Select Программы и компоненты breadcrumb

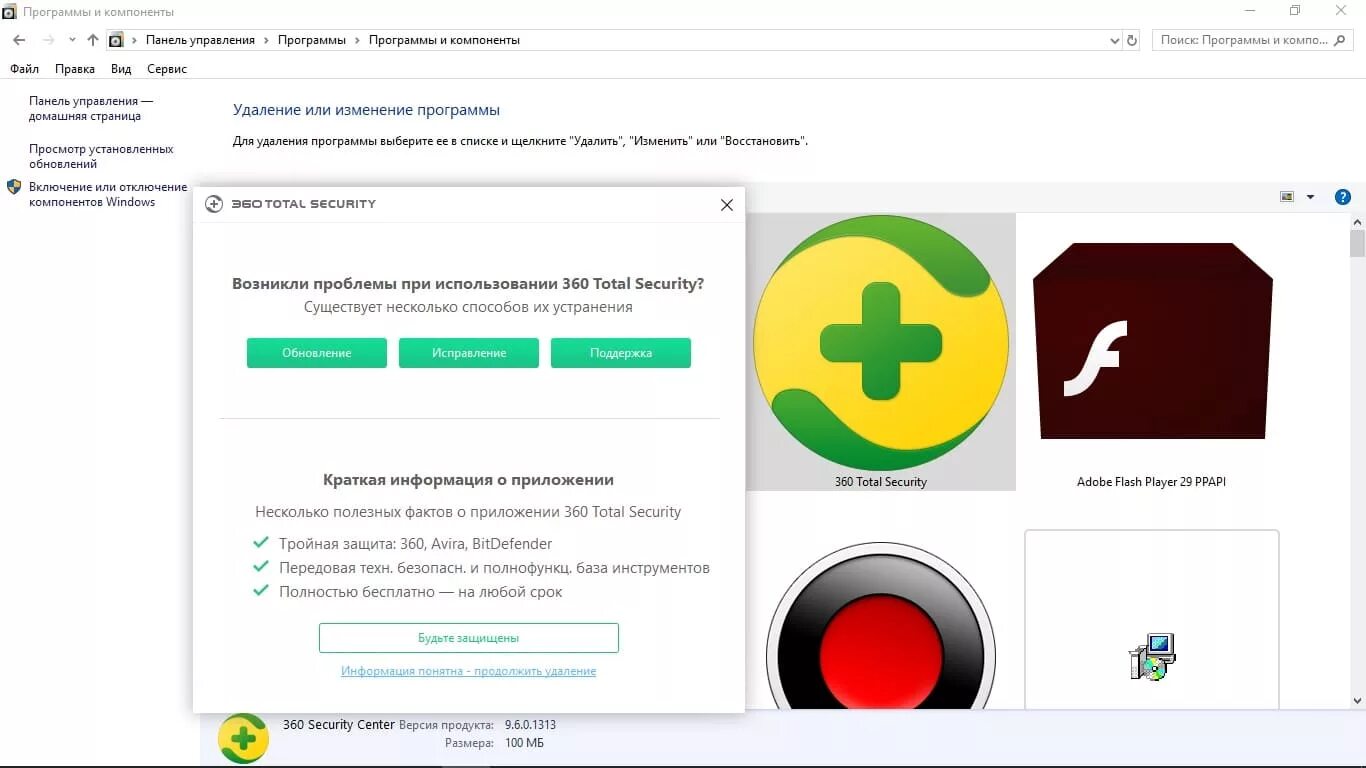click(444, 40)
